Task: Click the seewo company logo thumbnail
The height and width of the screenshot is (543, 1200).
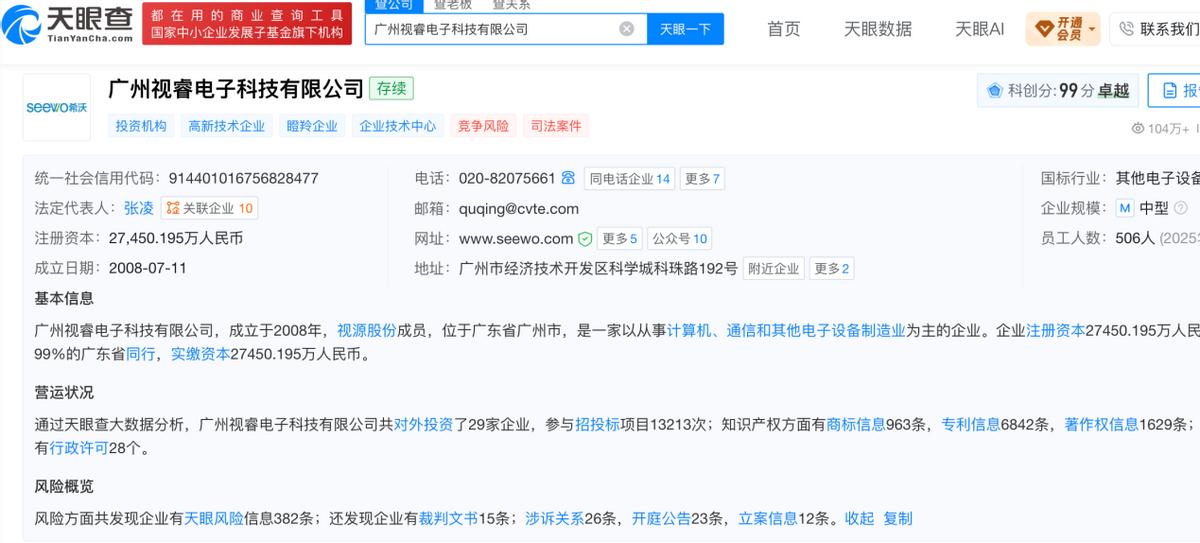Action: click(x=56, y=106)
